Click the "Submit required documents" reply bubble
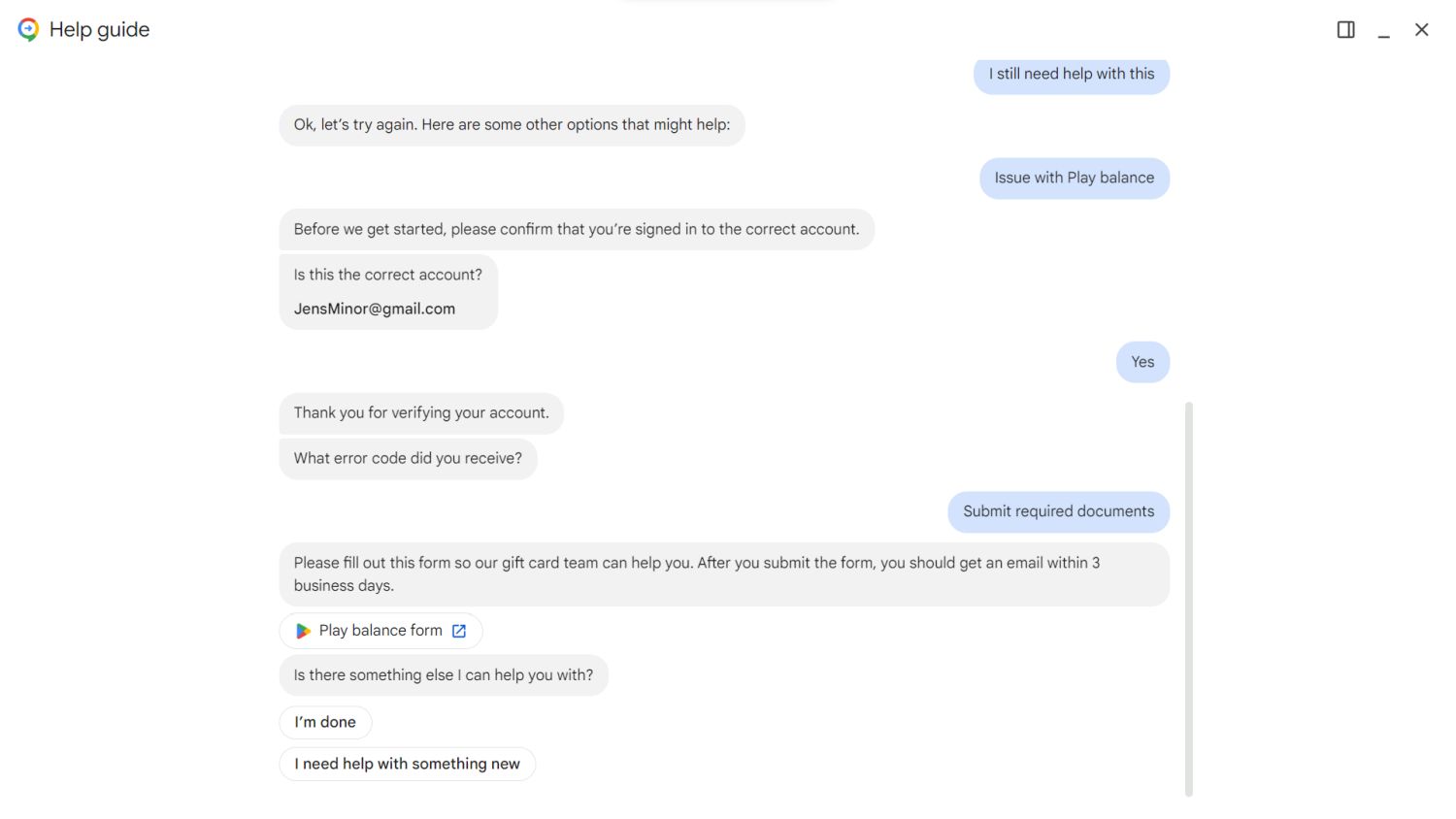Viewport: 1456px width, 819px height. coord(1058,511)
